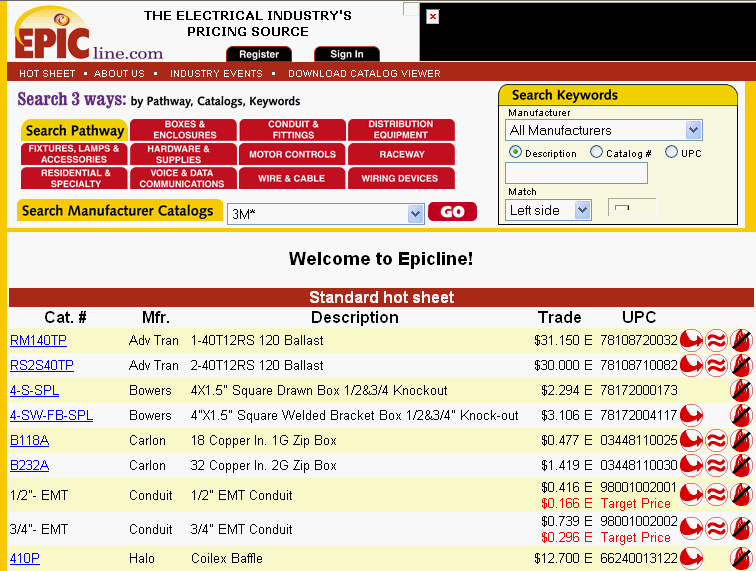Choose Raceway pathway
Image resolution: width=756 pixels, height=571 pixels.
click(401, 154)
